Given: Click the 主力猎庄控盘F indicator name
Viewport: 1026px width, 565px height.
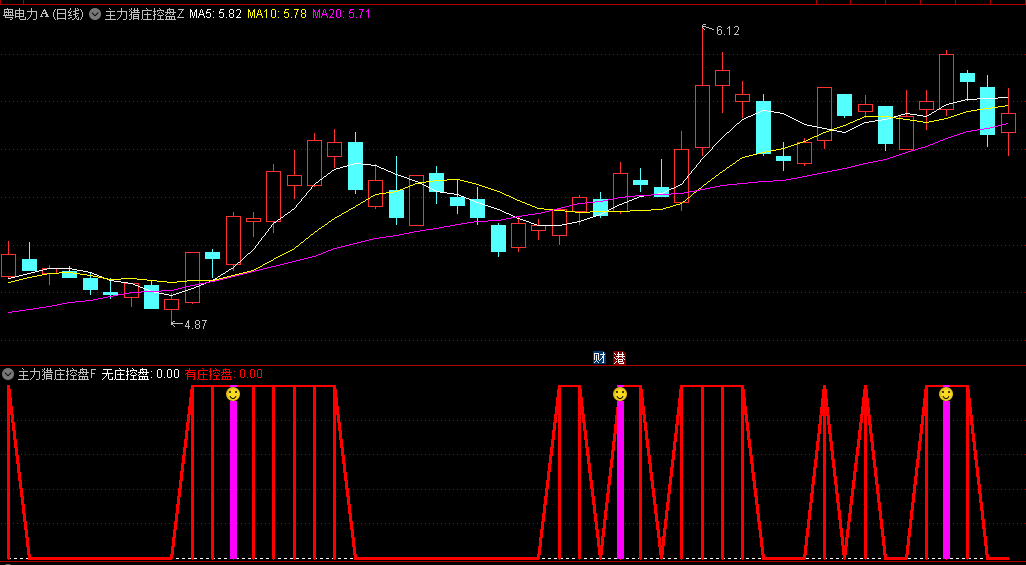Looking at the screenshot, I should point(57,374).
